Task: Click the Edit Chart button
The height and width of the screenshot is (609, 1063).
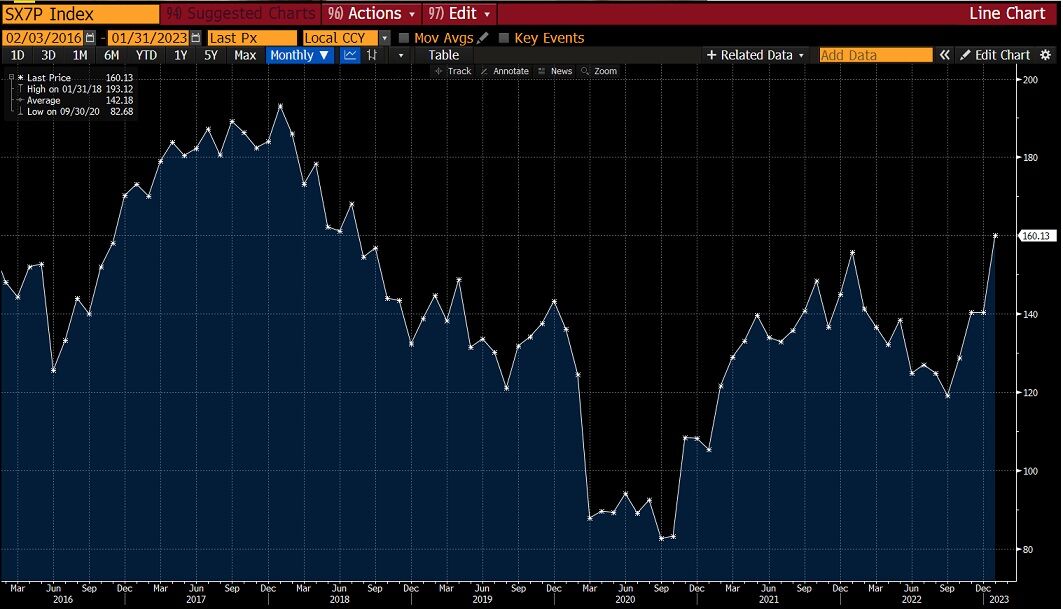Action: 995,55
